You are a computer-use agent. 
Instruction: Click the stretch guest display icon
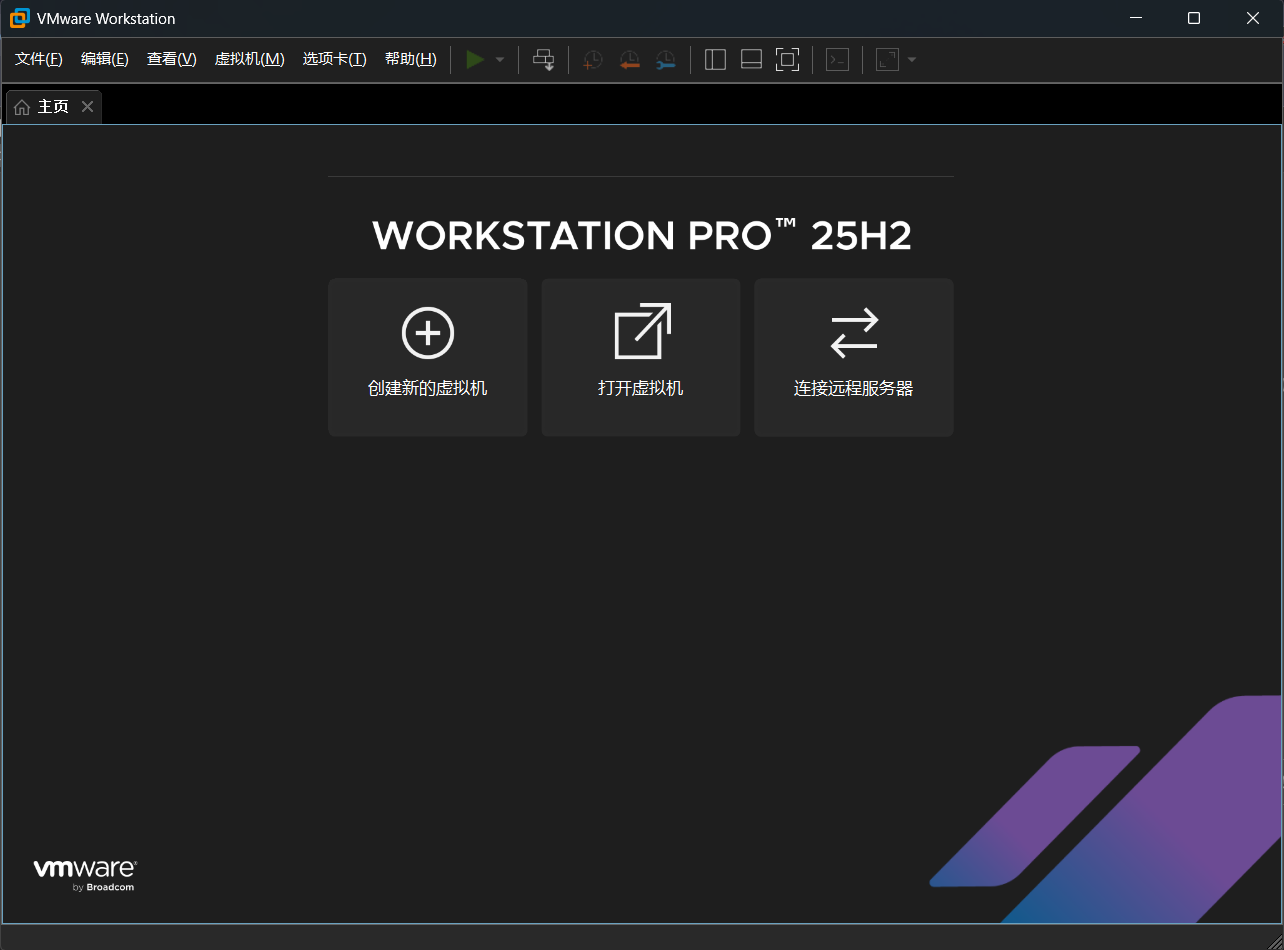(887, 60)
